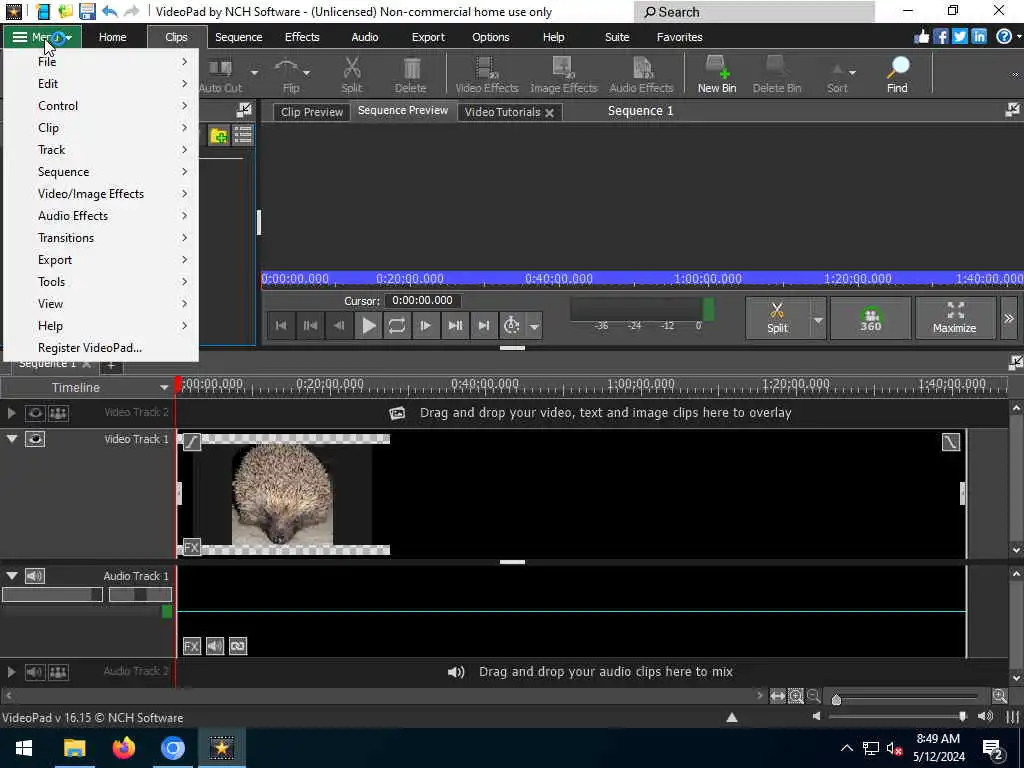
Task: Adjust Audio Track 1 volume slider
Action: click(x=52, y=594)
